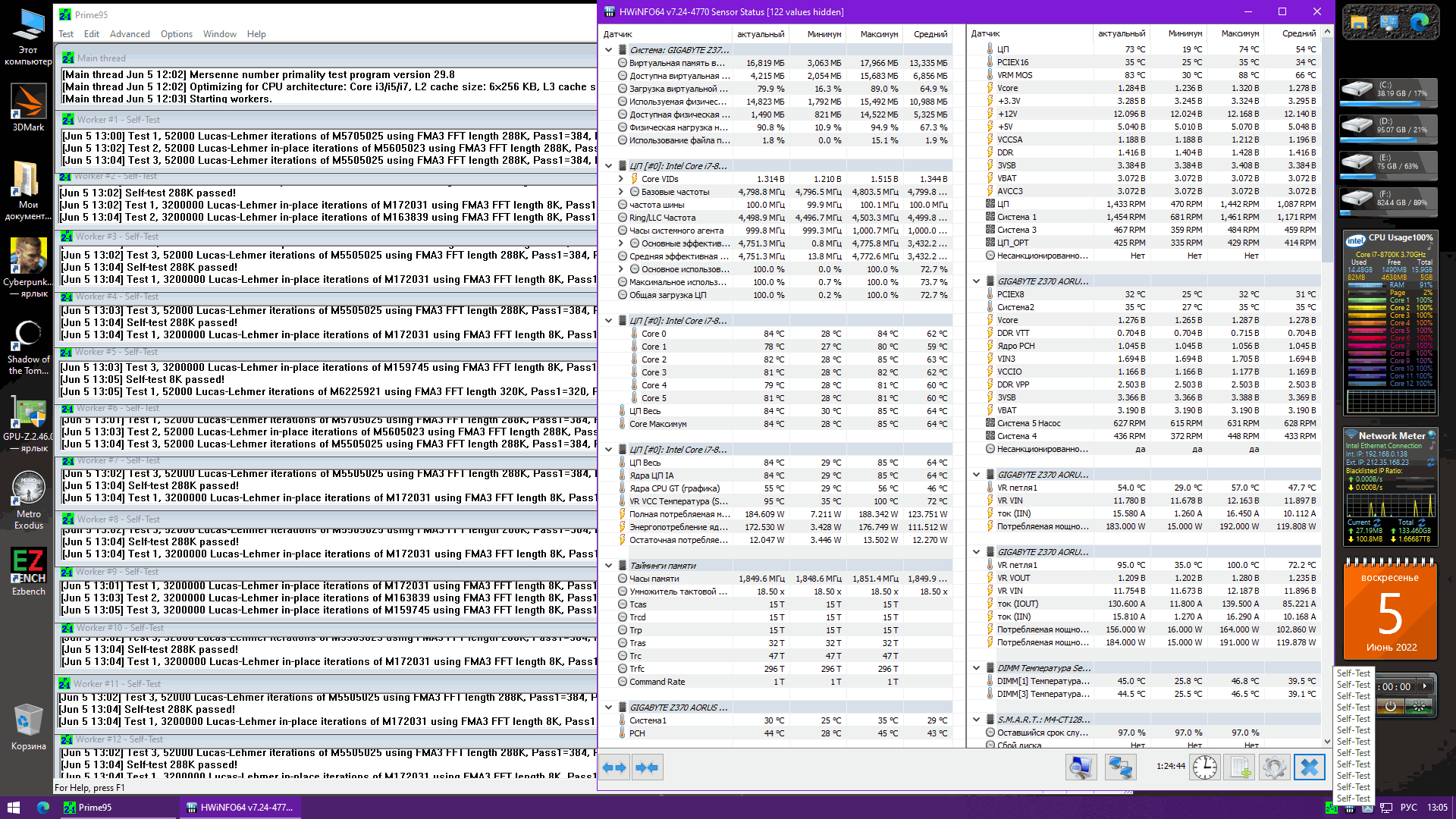Open the HWiNFO summary window button

(1081, 767)
